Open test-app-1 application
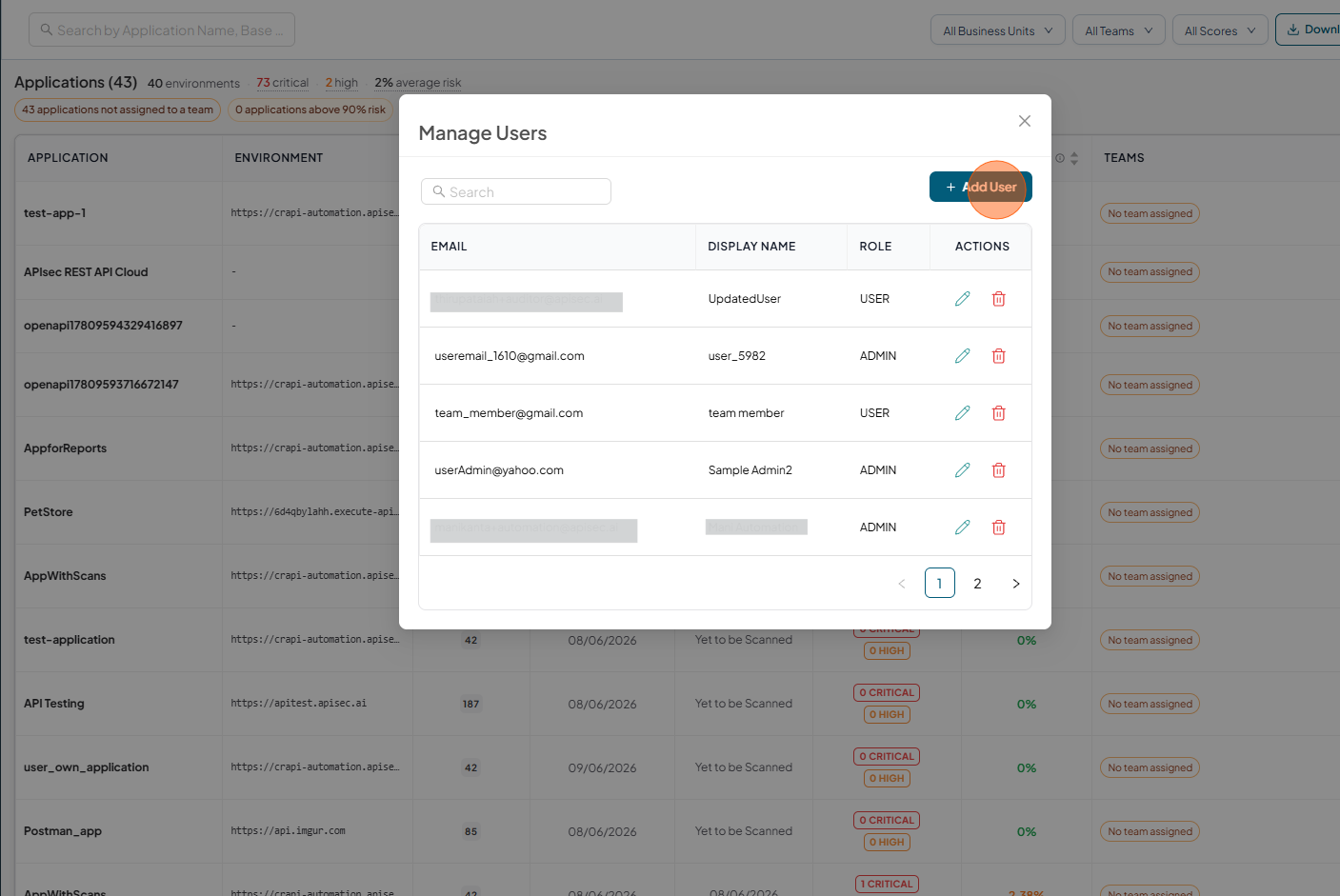1340x896 pixels. tap(55, 213)
